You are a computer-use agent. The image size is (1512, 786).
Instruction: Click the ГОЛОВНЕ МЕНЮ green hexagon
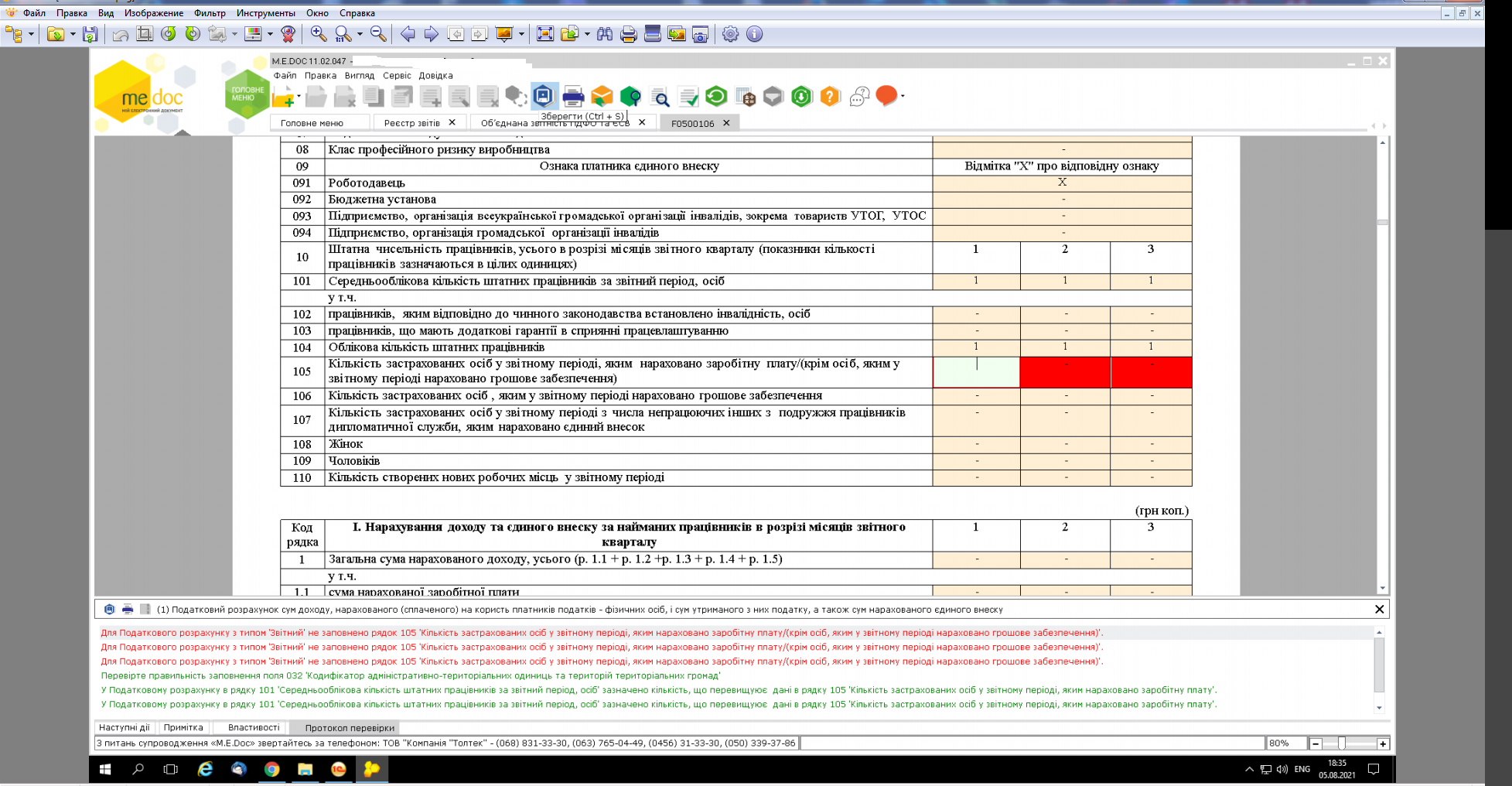247,94
